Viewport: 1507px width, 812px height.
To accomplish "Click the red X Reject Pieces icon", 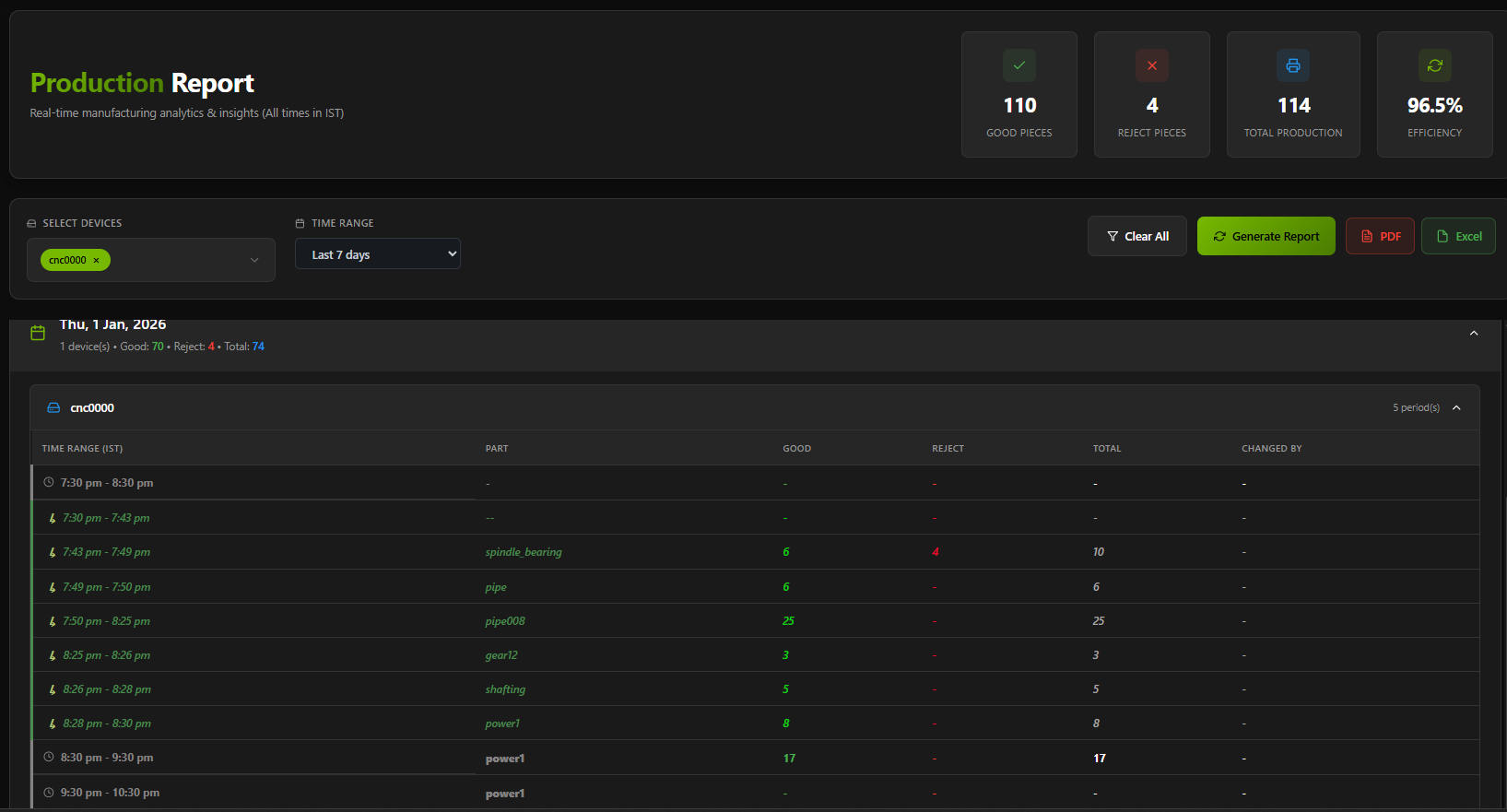I will [x=1151, y=65].
